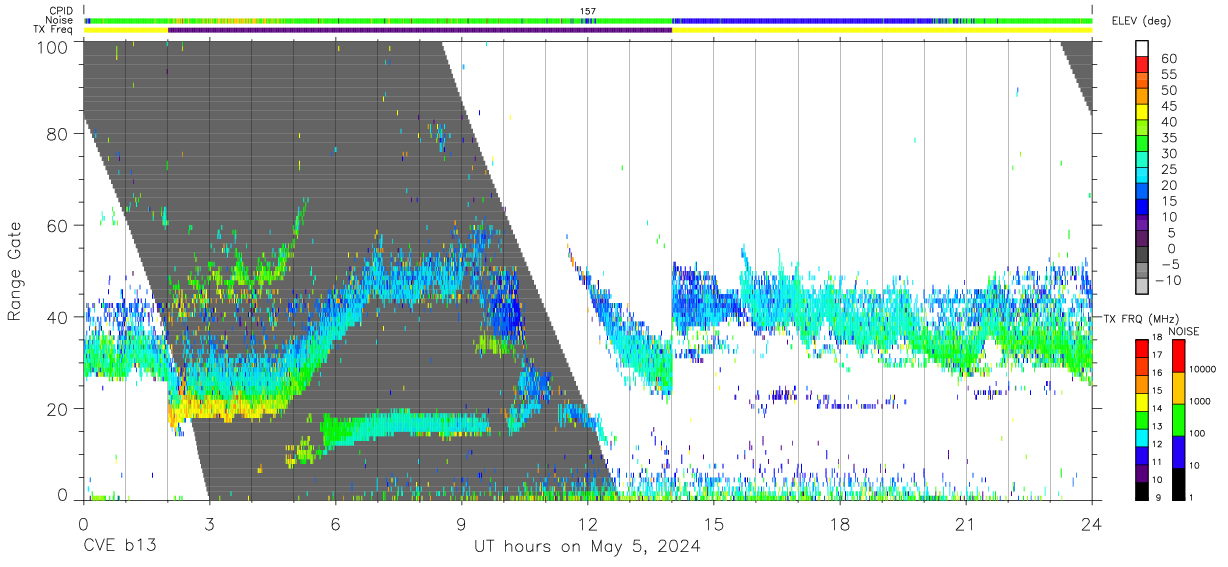Image resolution: width=1228 pixels, height=567 pixels.
Task: Click the white top segment of ELEV colorbar
Action: [1142, 49]
